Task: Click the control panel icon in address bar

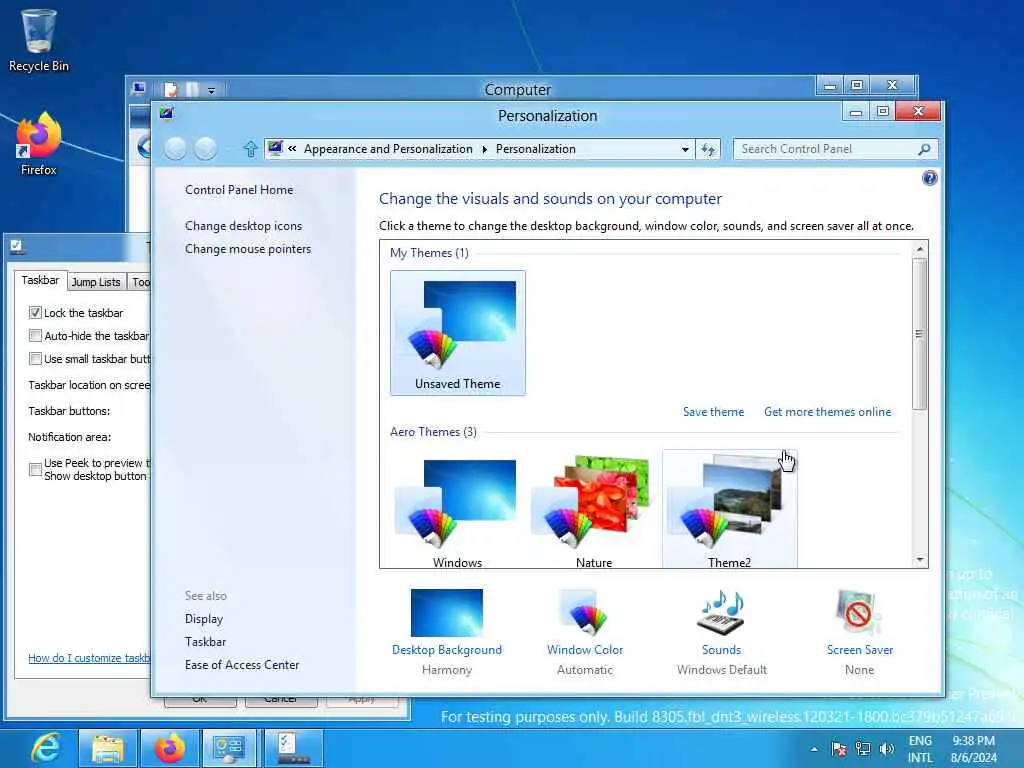Action: point(275,148)
